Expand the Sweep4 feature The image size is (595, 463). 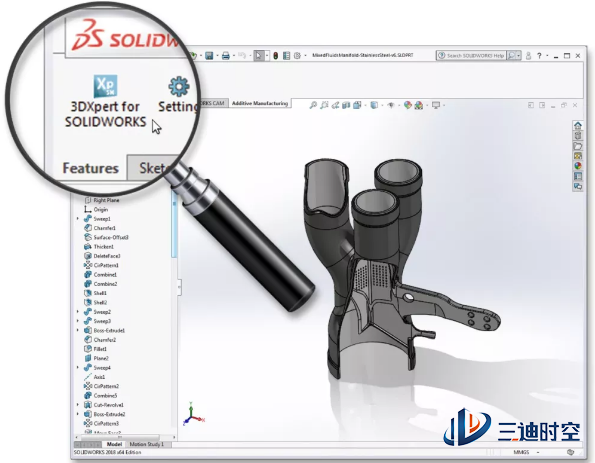(78, 367)
